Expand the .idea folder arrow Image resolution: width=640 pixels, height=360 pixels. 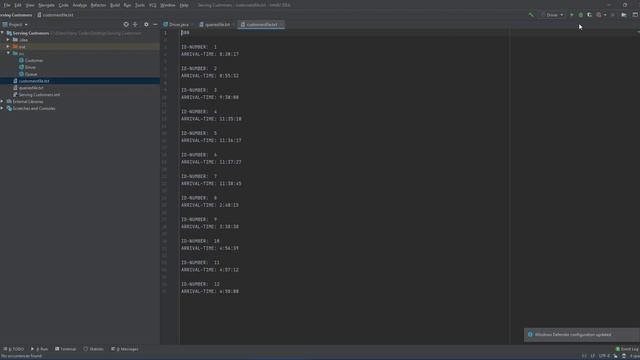coord(8,40)
